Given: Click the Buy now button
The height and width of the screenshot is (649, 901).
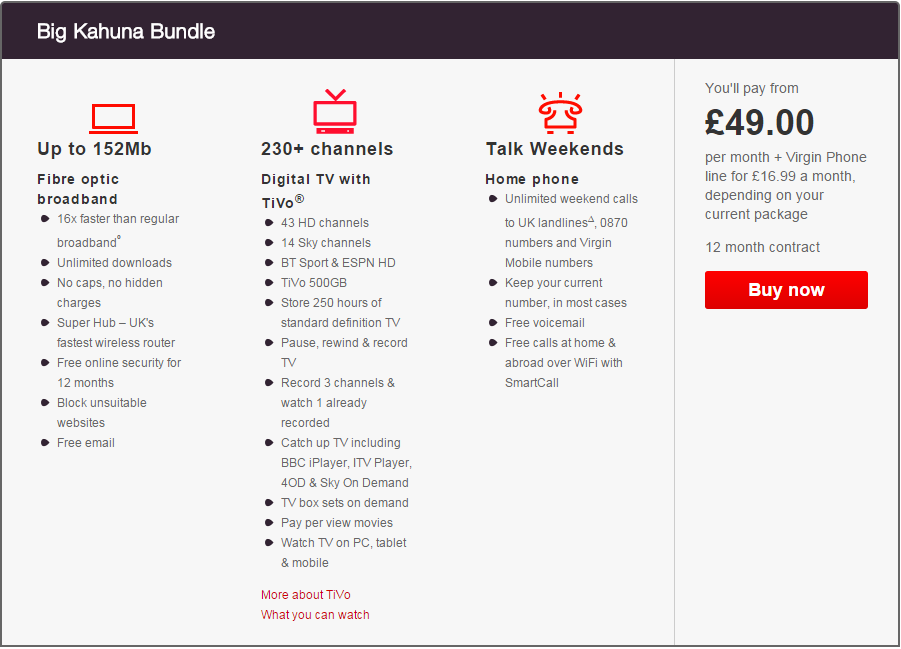Looking at the screenshot, I should (786, 290).
